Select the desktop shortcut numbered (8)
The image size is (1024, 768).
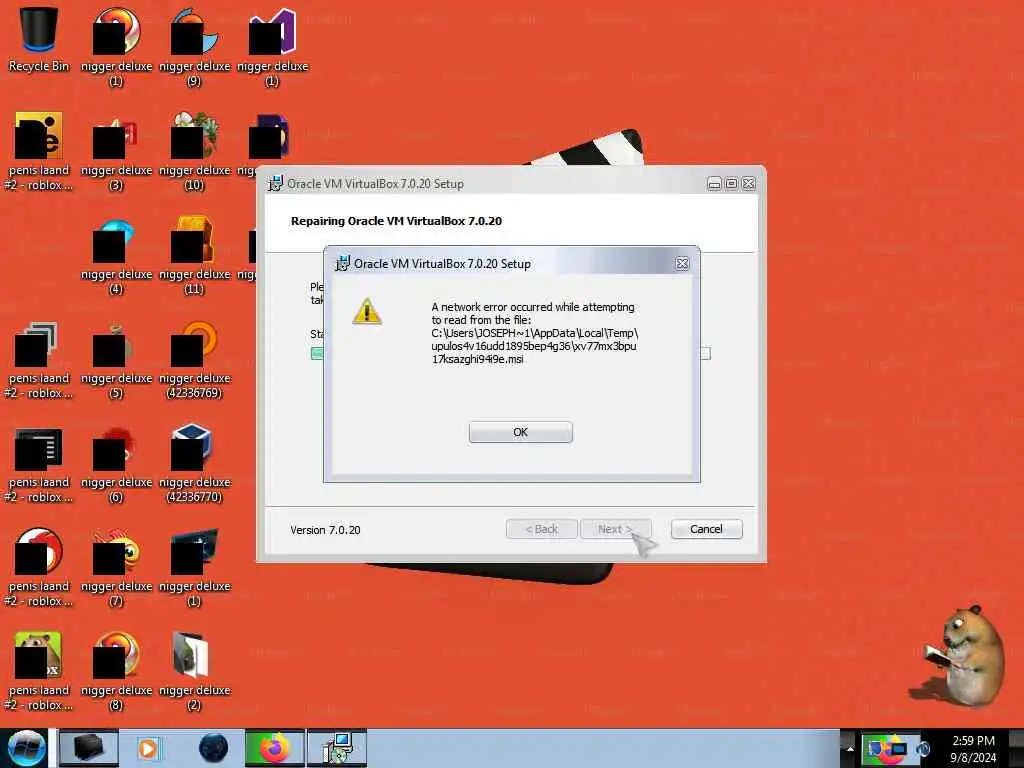point(116,672)
